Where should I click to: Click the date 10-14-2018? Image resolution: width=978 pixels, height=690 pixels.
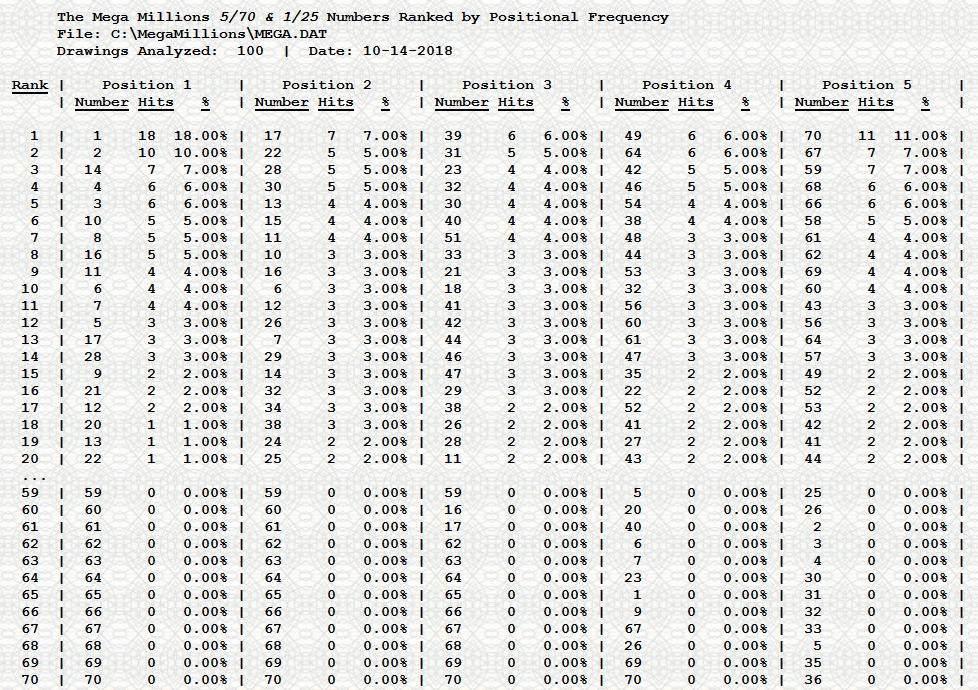pos(407,51)
